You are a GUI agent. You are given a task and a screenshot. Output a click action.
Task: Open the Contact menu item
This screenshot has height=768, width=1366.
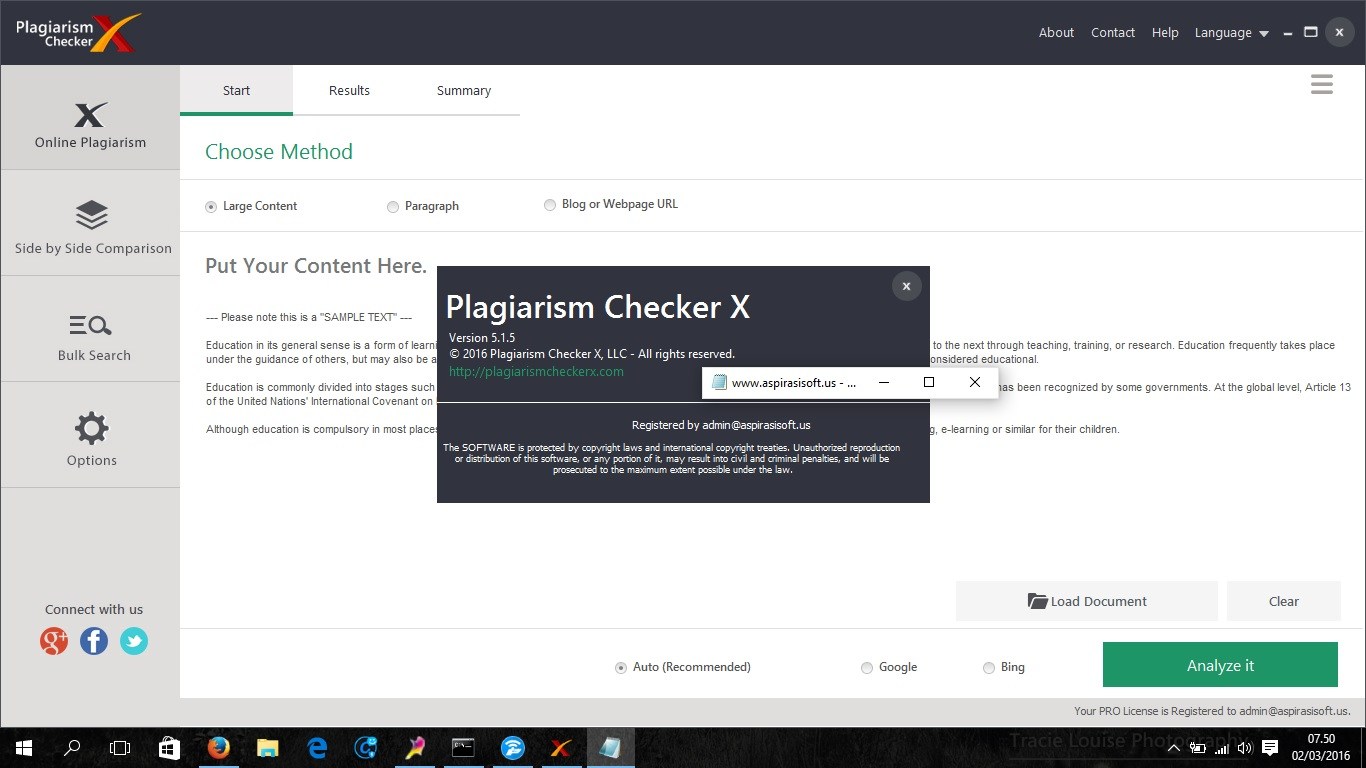coord(1113,33)
